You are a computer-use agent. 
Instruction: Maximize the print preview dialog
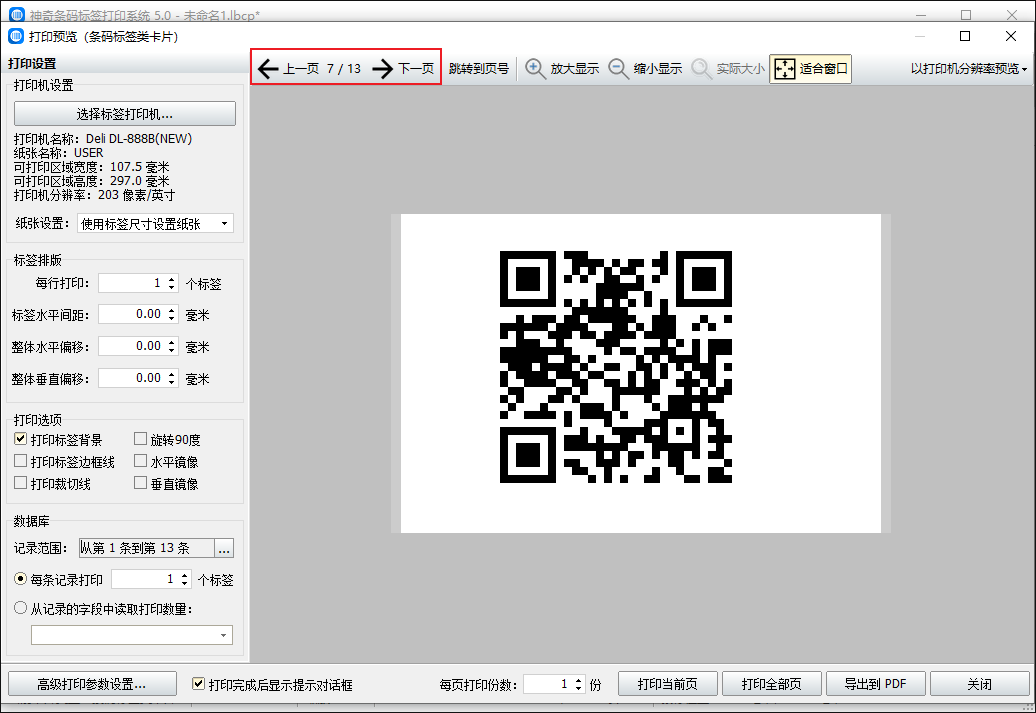965,36
